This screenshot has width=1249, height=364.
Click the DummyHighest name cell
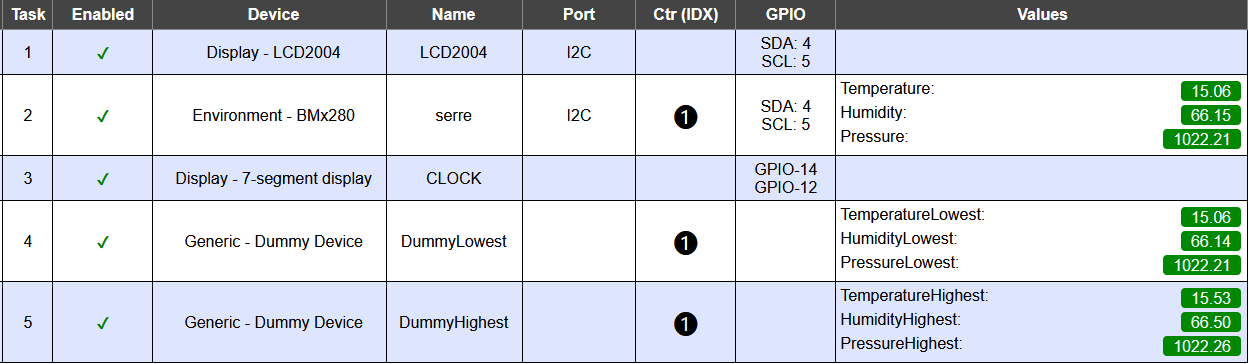coord(453,323)
